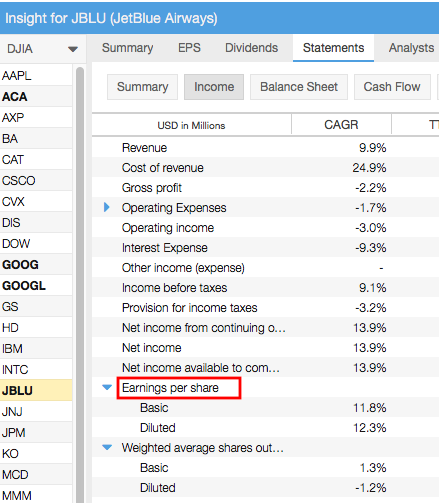Image resolution: width=439 pixels, height=503 pixels.
Task: Click the CAGR column header
Action: tap(341, 125)
